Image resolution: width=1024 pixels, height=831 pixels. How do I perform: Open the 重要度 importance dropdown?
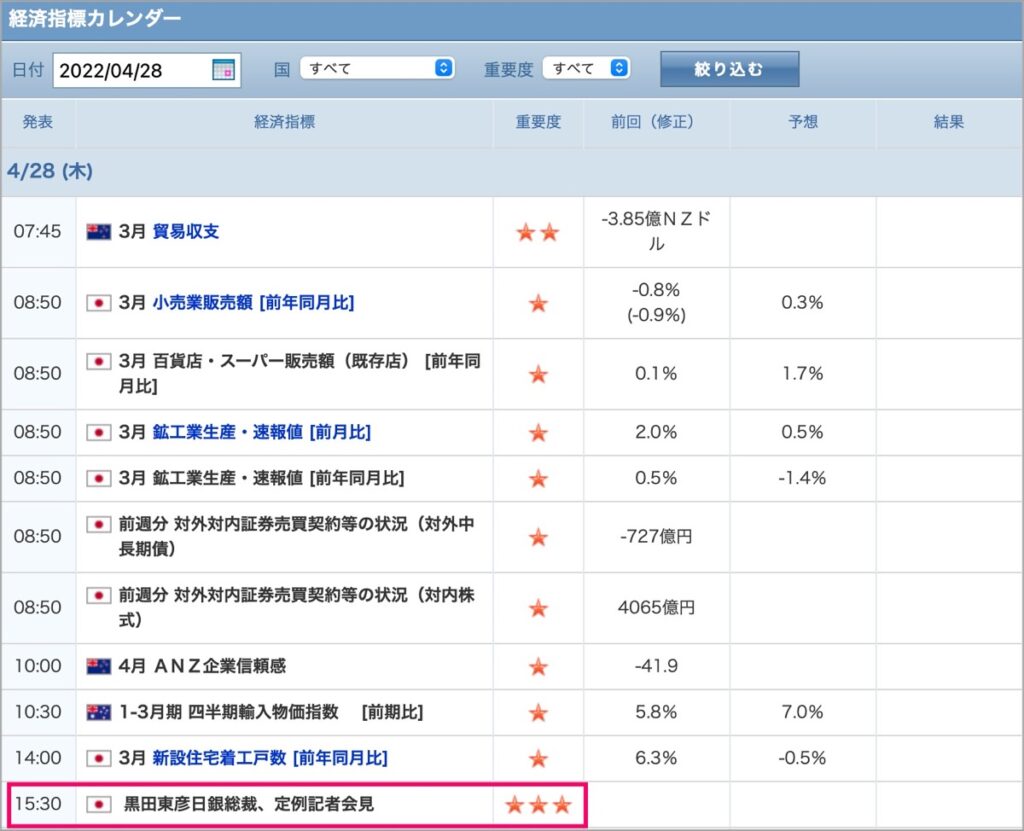[586, 68]
